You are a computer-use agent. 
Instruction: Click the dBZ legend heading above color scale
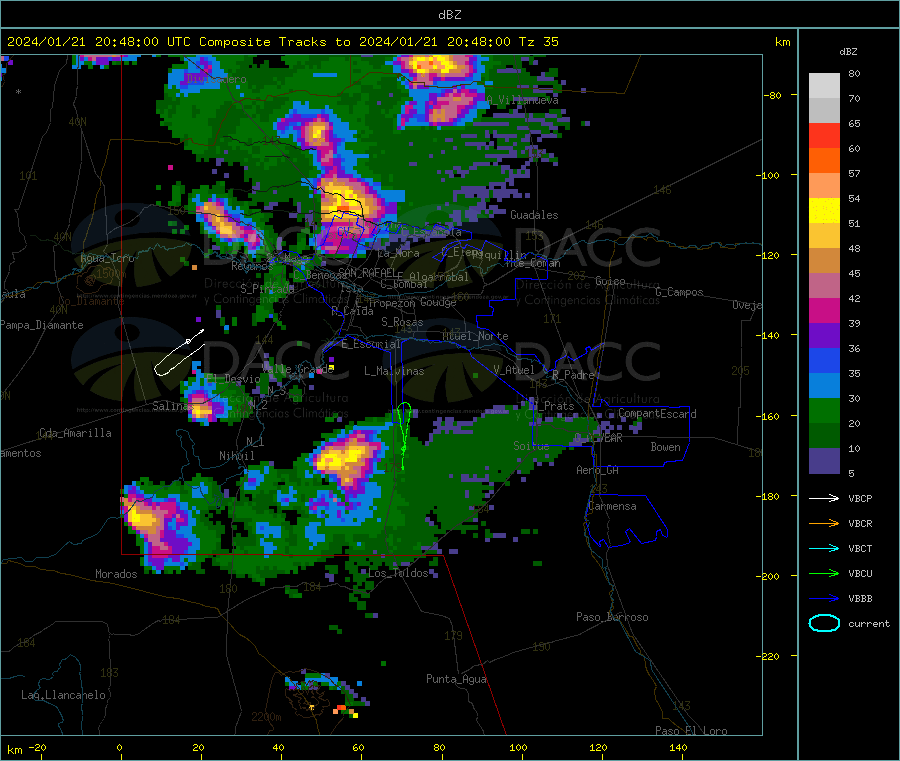pyautogui.click(x=848, y=52)
